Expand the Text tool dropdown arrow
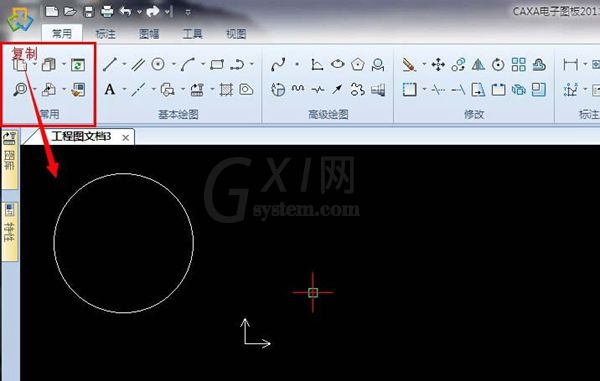600x381 pixels. 124,90
